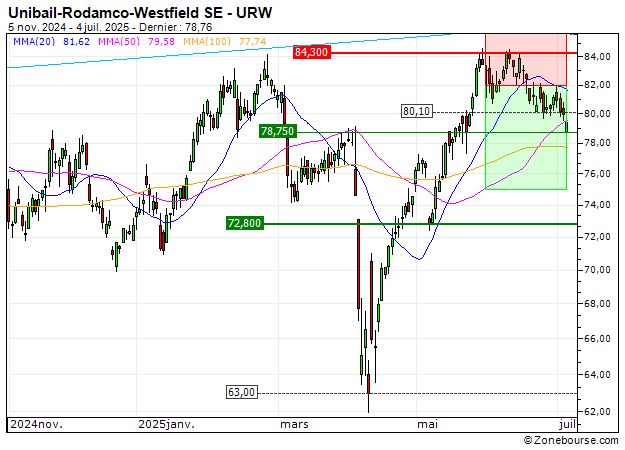Click the juil axis label
This screenshot has height=450, width=625.
(x=567, y=424)
